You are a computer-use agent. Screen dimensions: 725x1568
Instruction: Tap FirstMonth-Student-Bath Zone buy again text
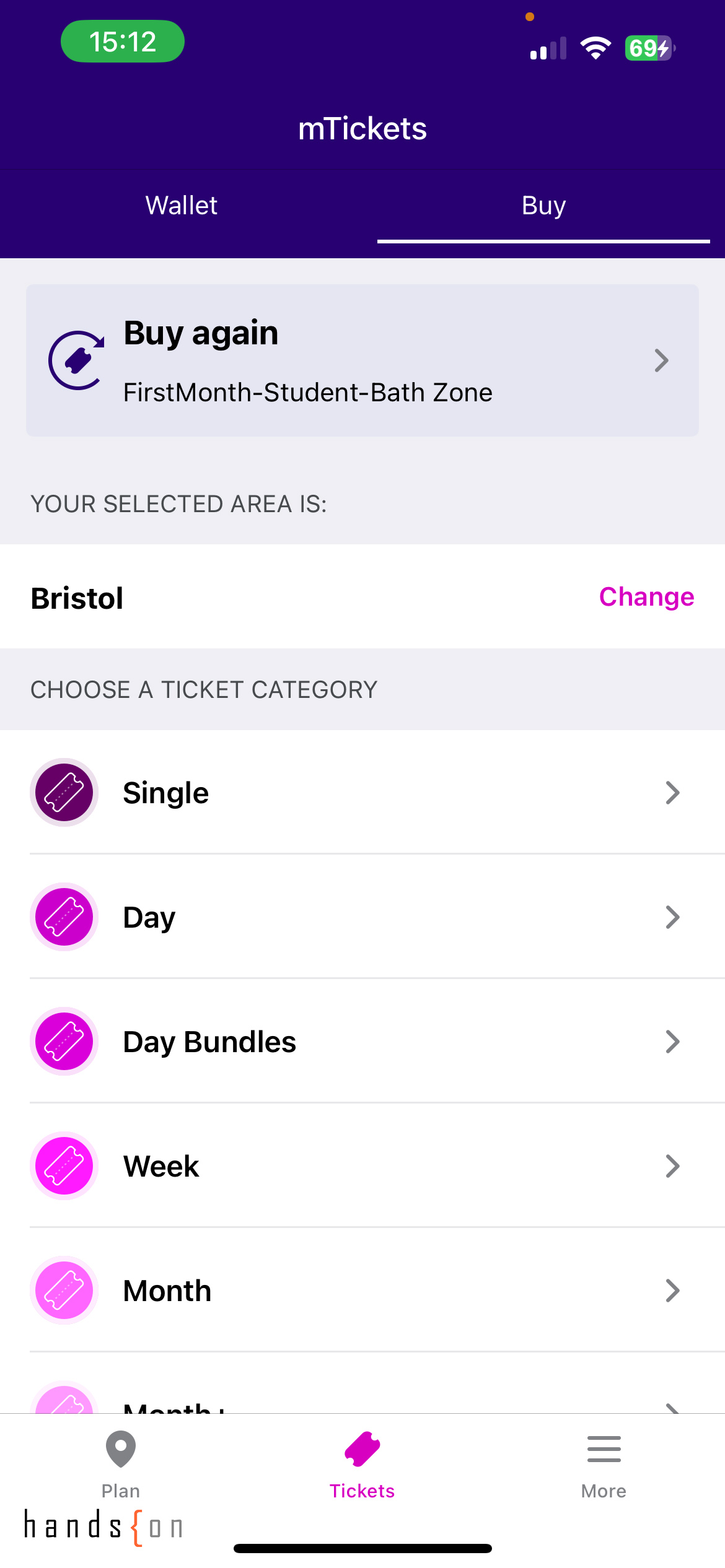307,393
